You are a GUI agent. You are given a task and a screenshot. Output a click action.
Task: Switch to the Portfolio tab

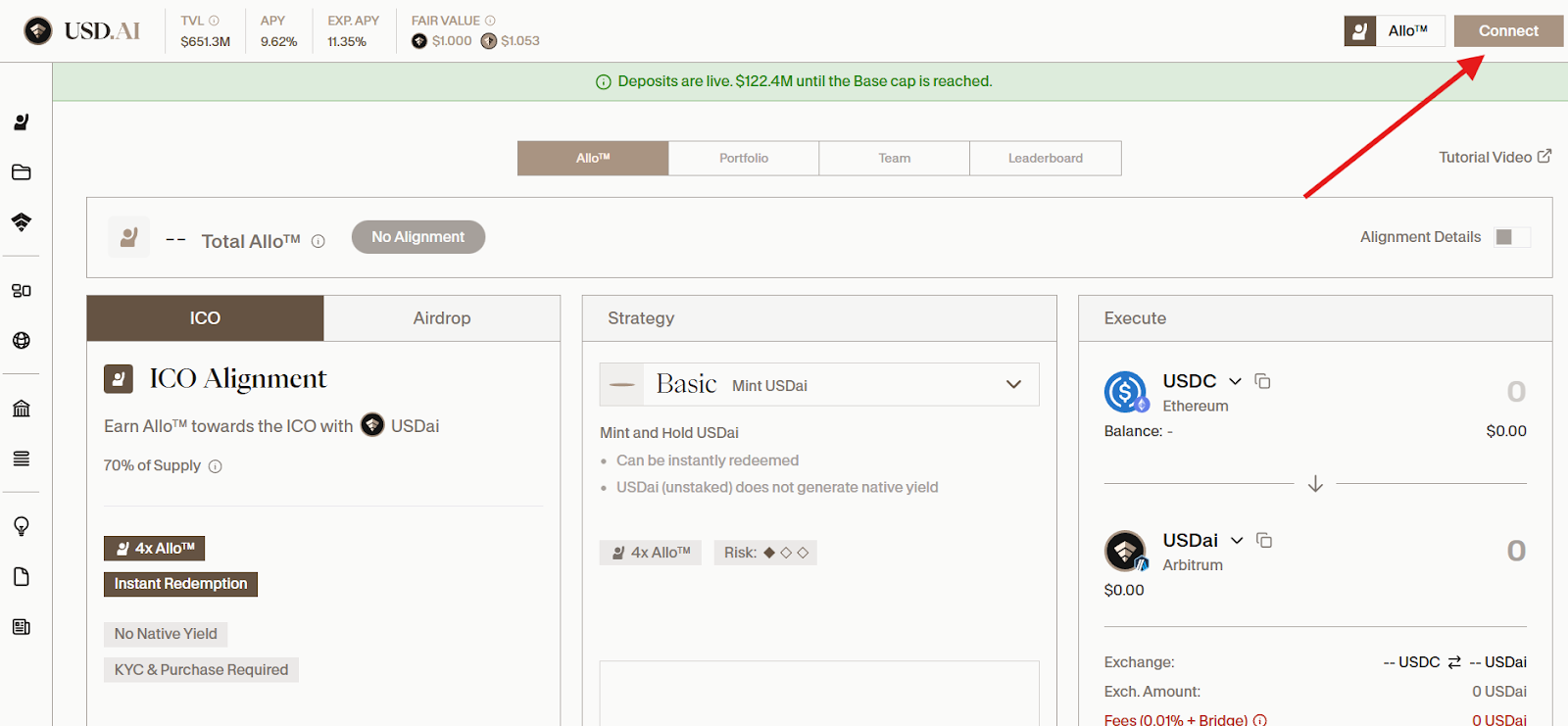point(744,158)
